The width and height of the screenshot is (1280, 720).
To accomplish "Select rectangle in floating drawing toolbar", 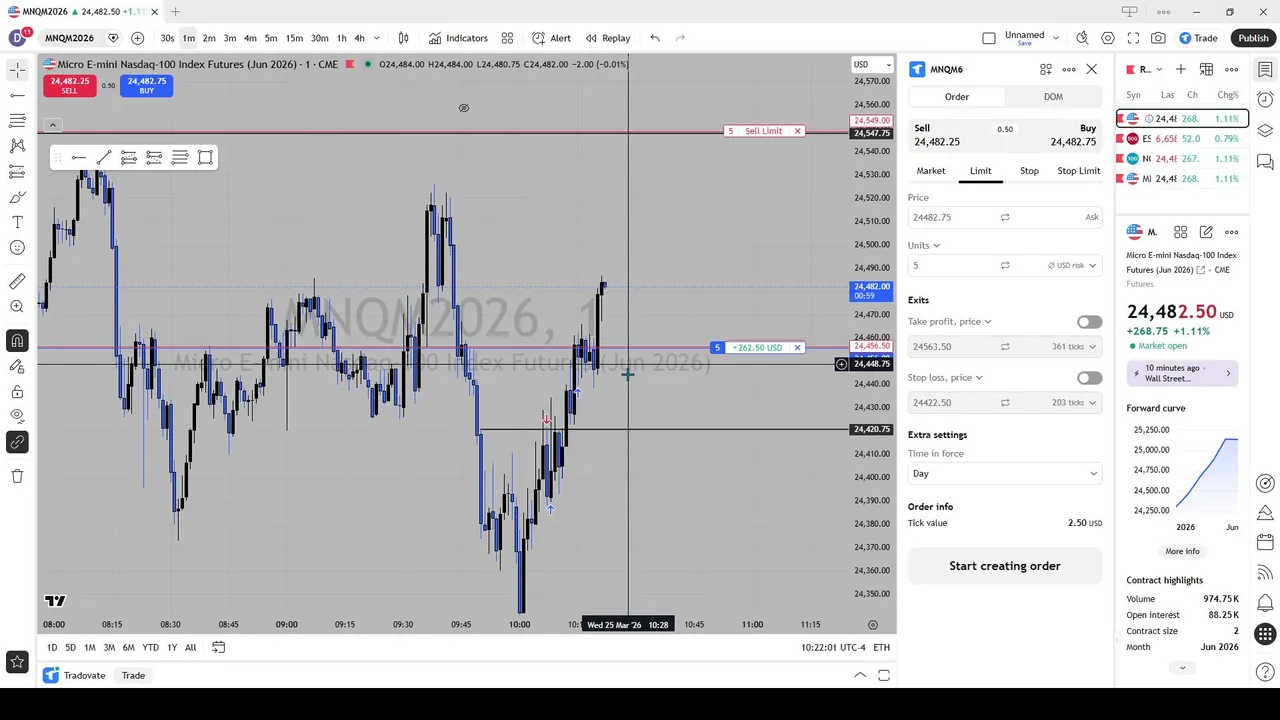I will point(205,157).
